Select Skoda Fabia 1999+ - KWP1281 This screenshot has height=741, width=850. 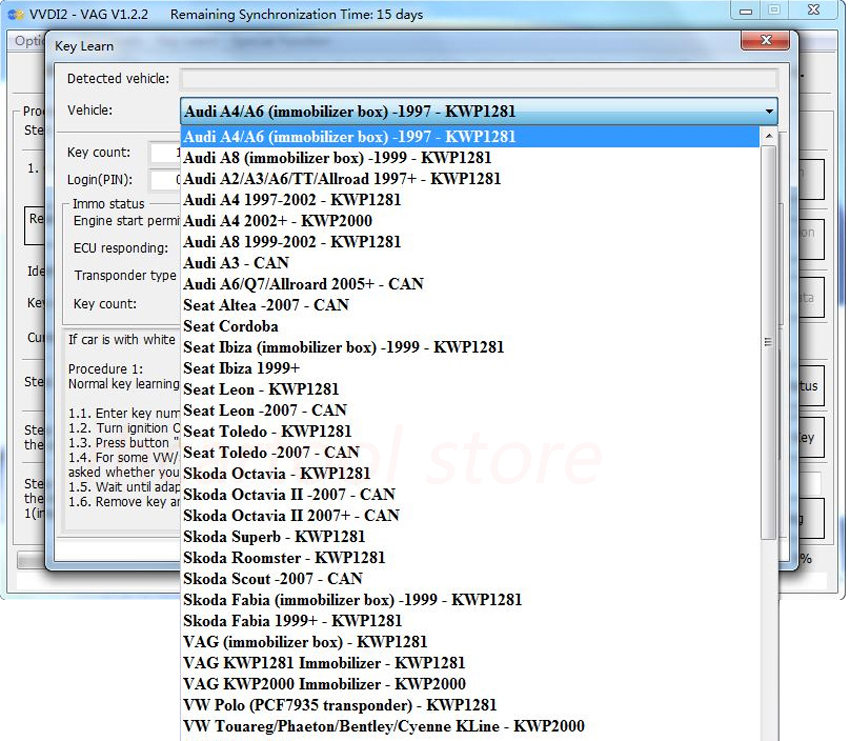click(x=470, y=621)
